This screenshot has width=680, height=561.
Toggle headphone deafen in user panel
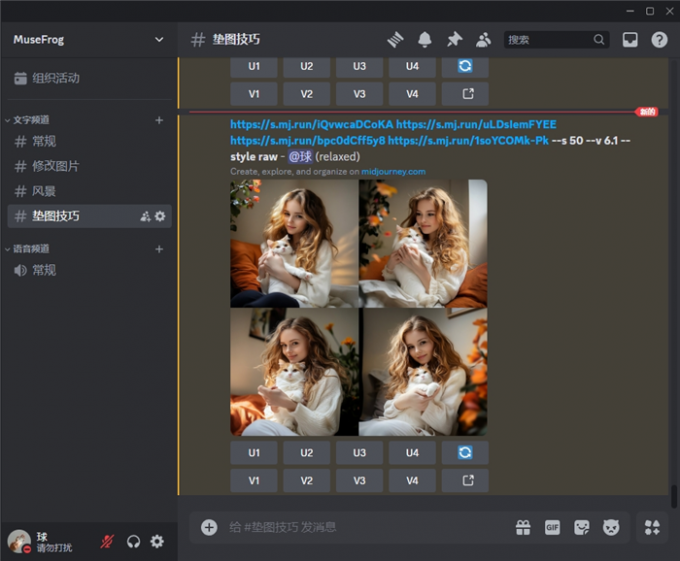133,541
